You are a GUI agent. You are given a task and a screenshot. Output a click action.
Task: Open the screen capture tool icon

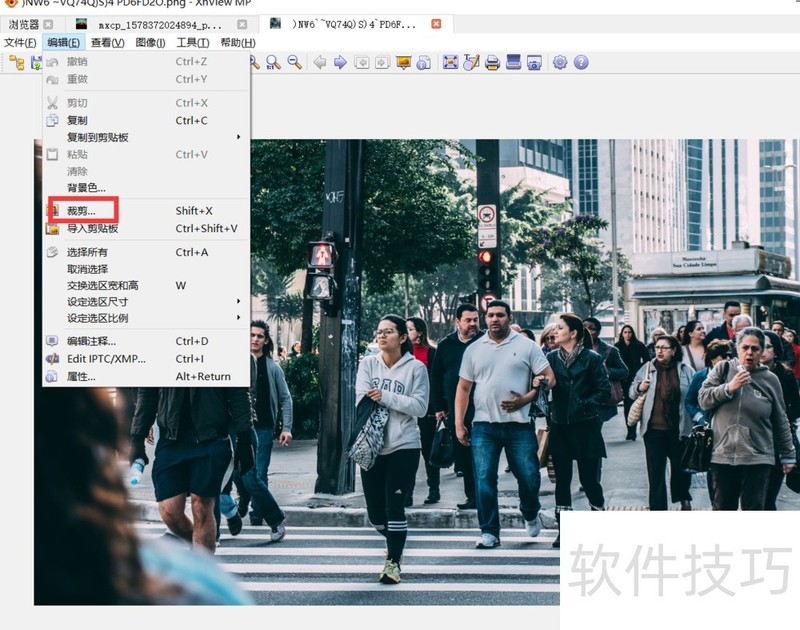tap(534, 62)
